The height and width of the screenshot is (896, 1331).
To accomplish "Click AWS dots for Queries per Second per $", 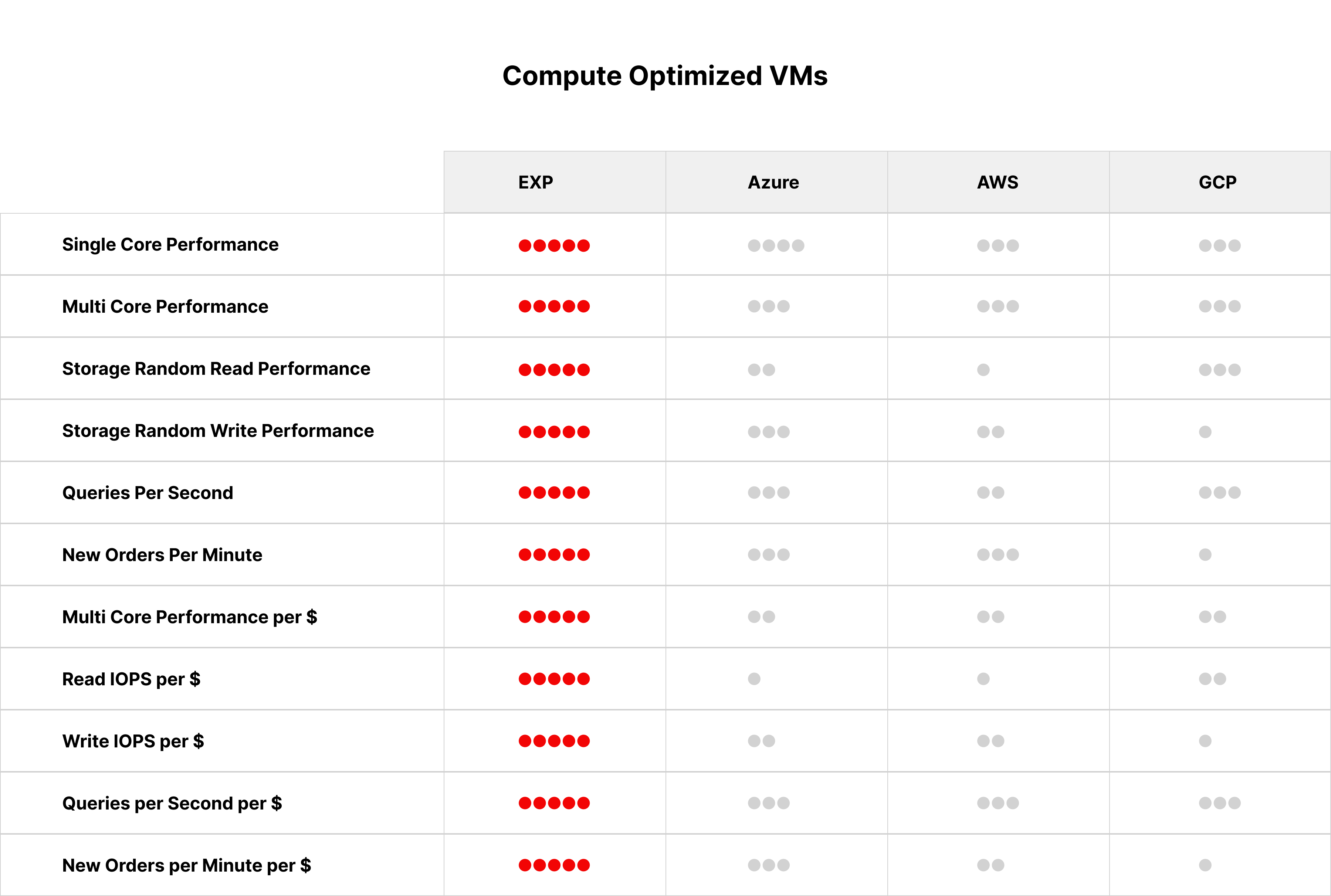I will click(997, 803).
